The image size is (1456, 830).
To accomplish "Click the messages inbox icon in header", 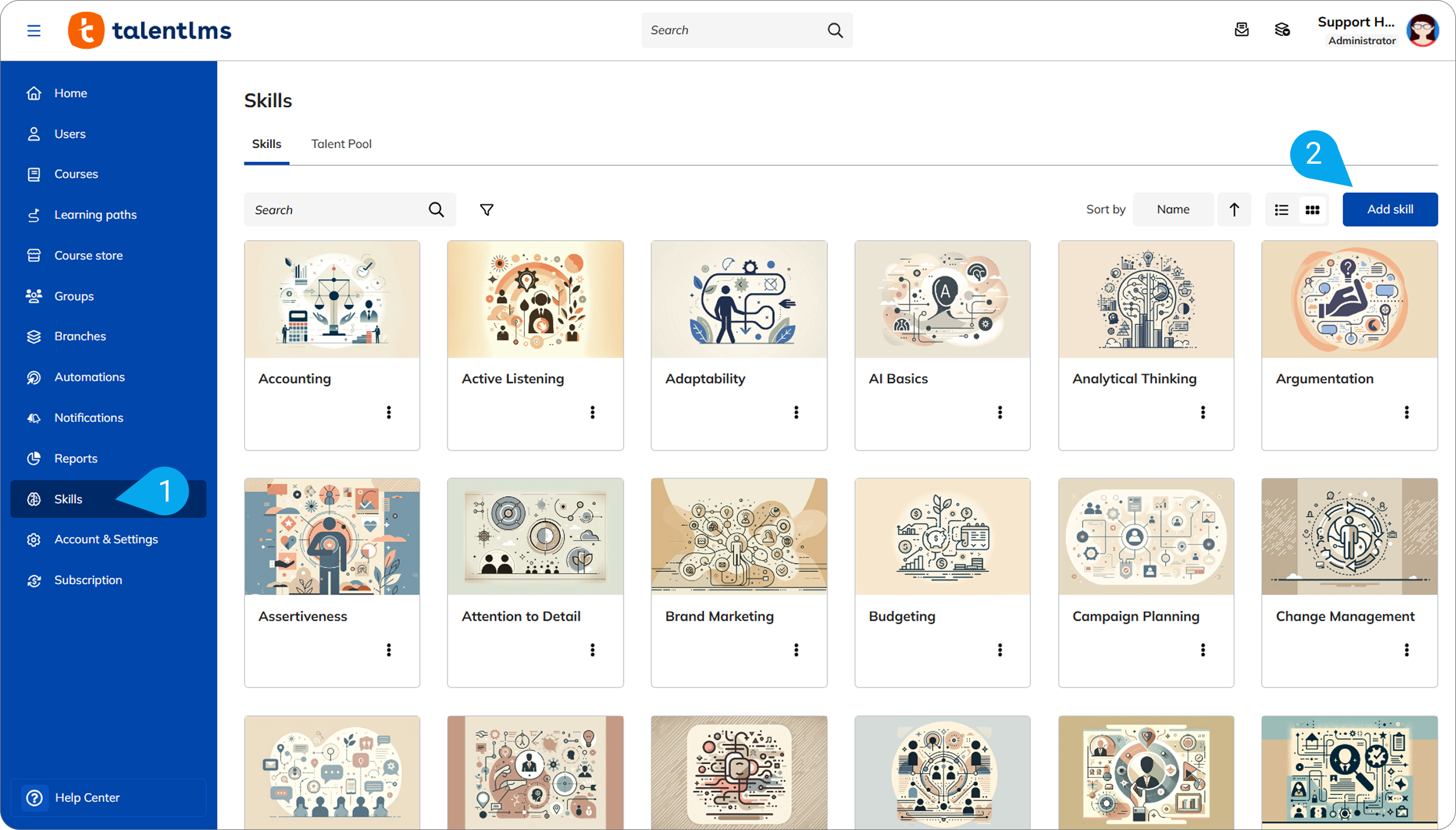I will point(1242,30).
